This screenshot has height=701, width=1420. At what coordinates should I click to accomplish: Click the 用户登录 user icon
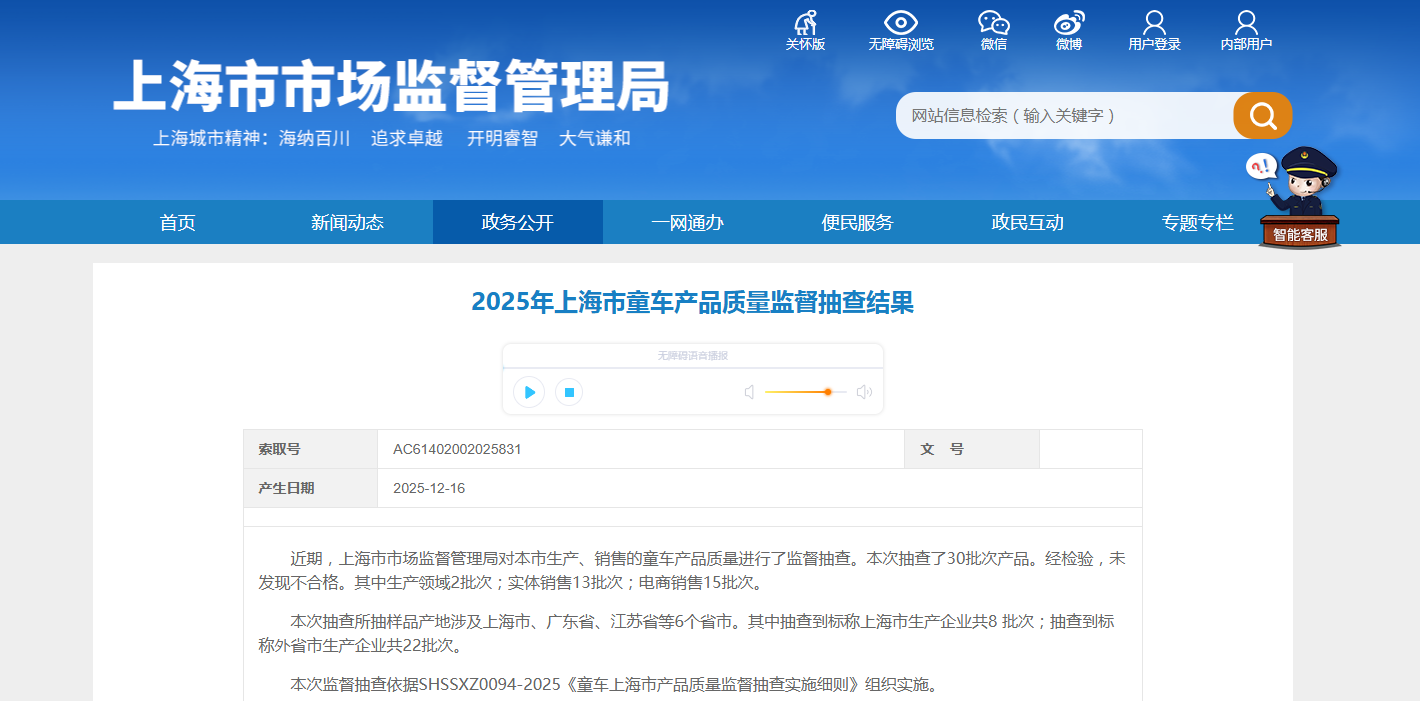click(1154, 23)
